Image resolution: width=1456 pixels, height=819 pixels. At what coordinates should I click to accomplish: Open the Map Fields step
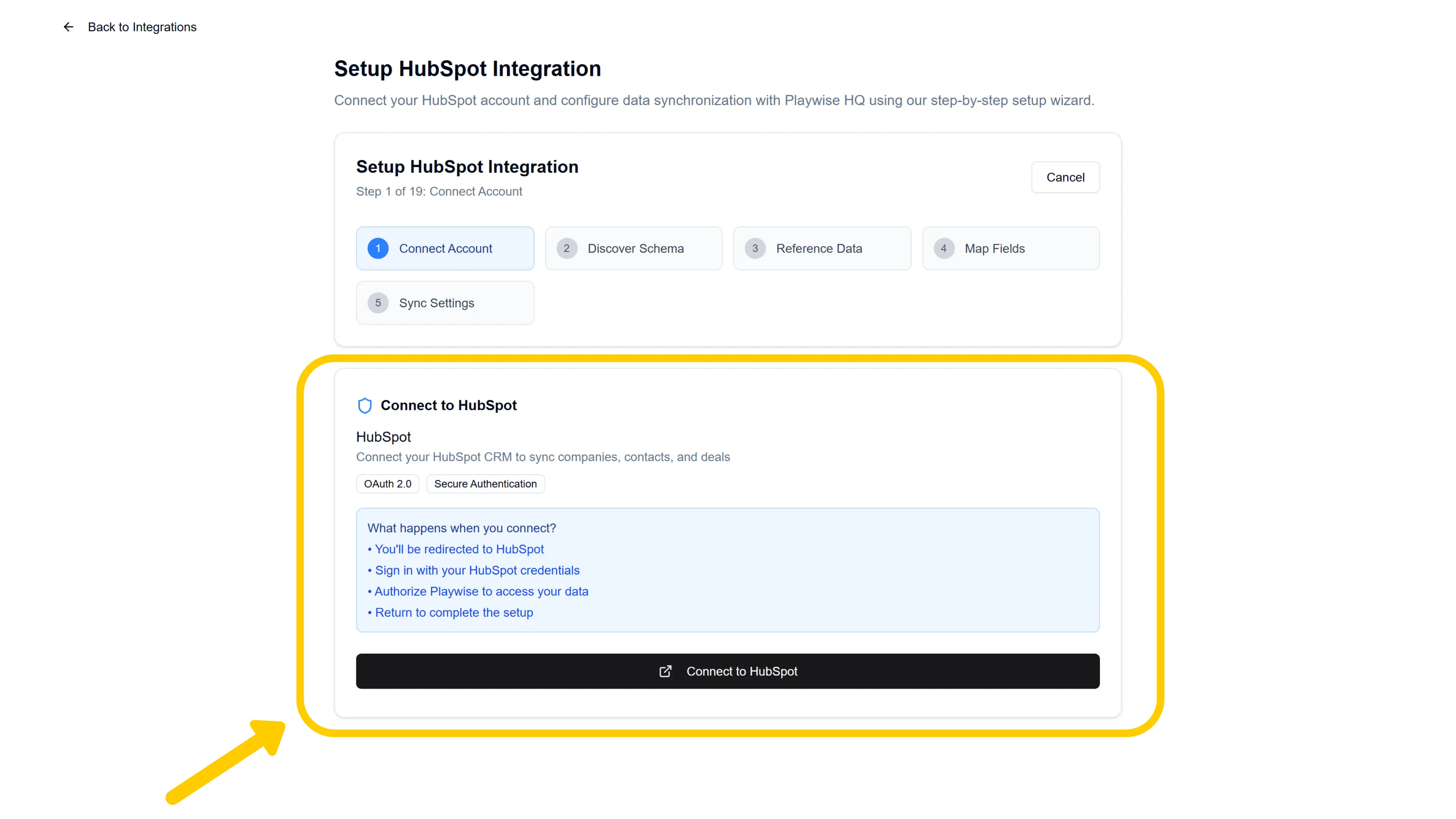1010,248
